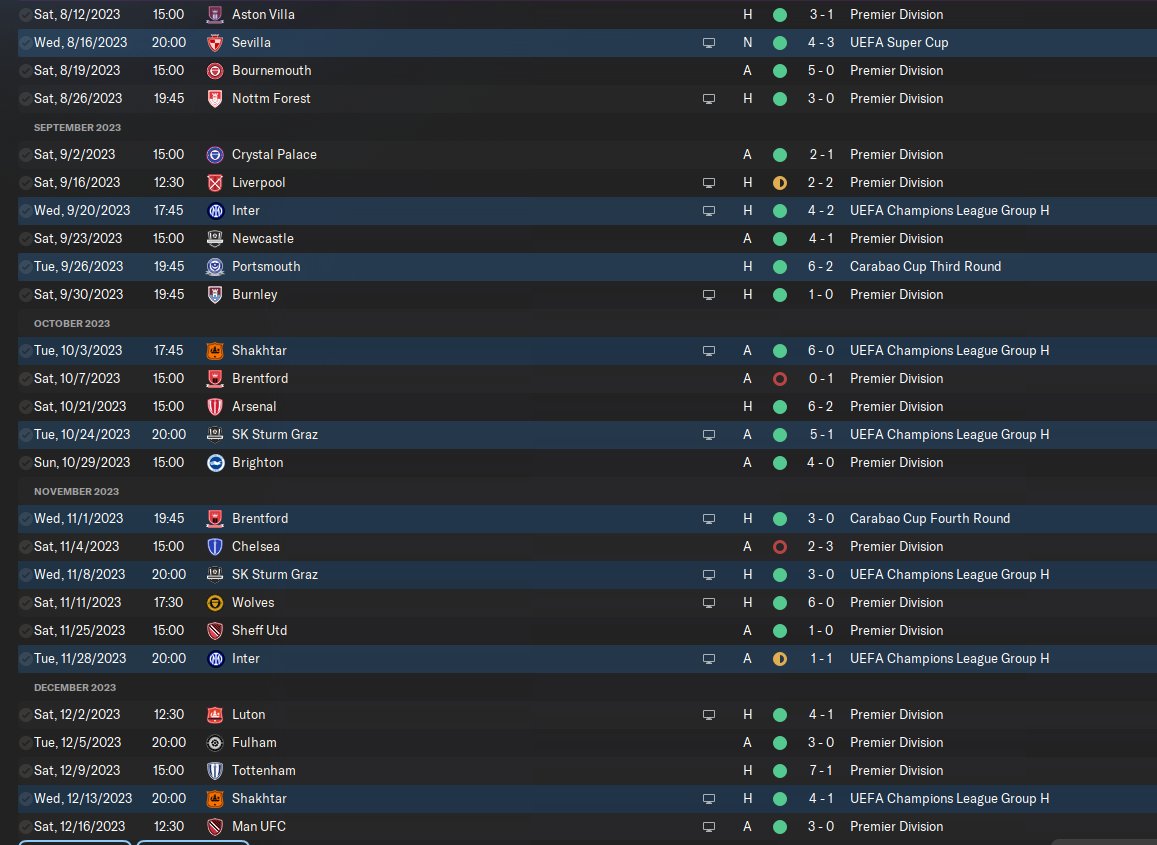The image size is (1157, 845).
Task: Collapse the DECEMBER 2023 month header
Action: (x=75, y=687)
